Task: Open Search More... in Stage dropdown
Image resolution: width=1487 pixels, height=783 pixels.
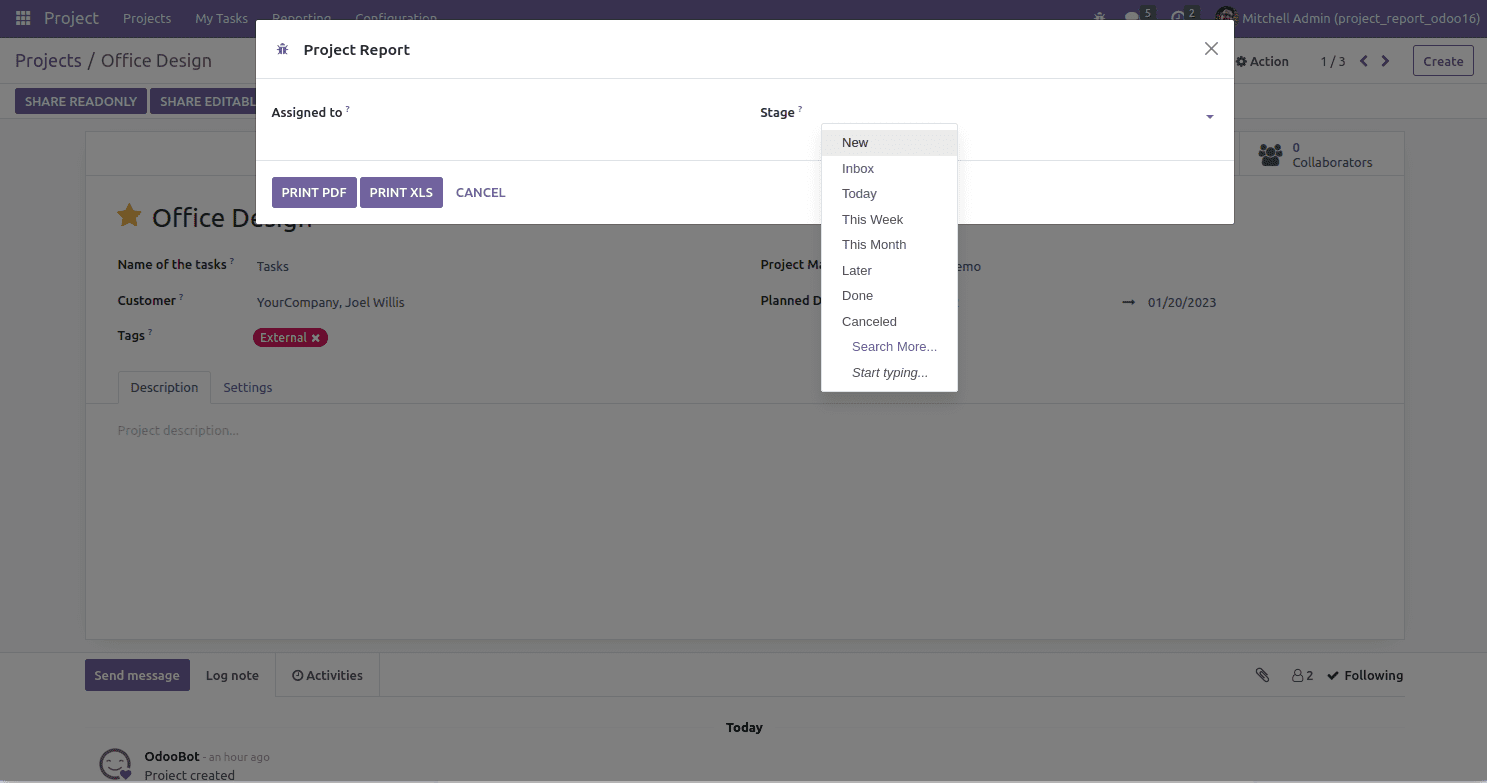Action: pyautogui.click(x=889, y=347)
